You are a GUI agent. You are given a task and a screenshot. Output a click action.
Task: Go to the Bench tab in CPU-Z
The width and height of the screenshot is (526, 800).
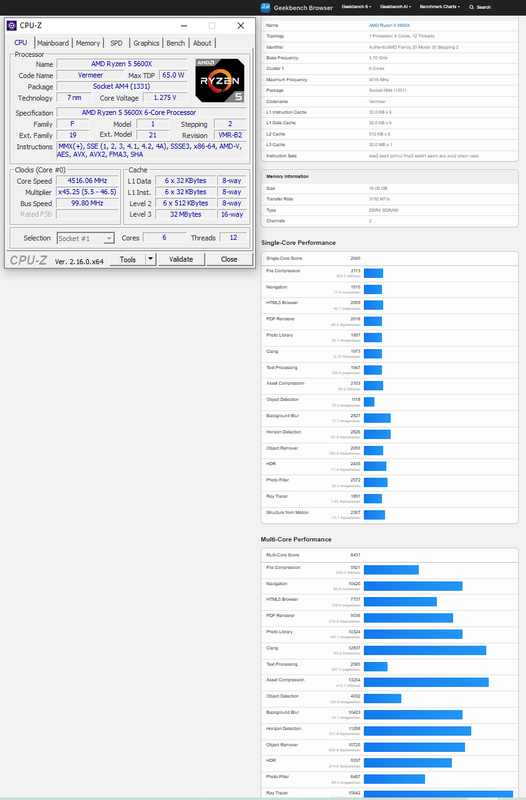[x=176, y=43]
